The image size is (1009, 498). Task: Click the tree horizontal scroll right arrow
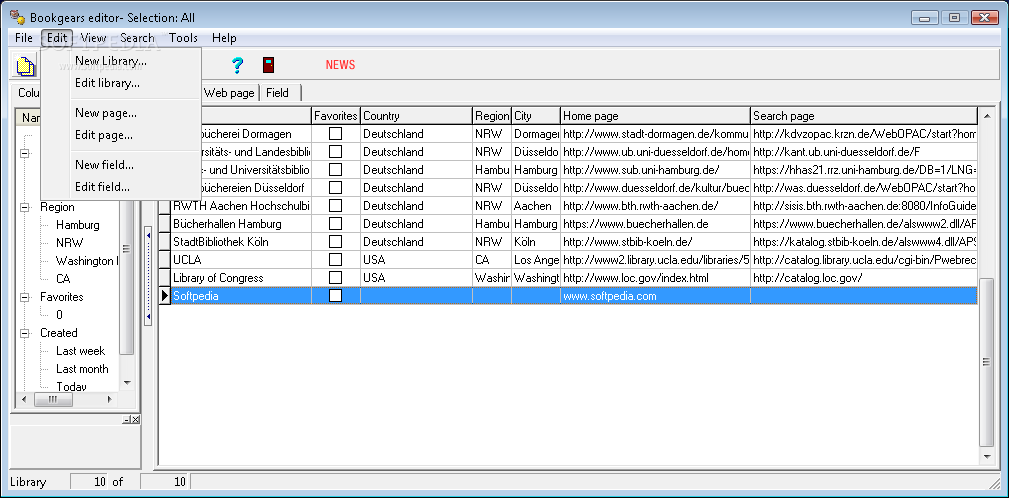[109, 400]
